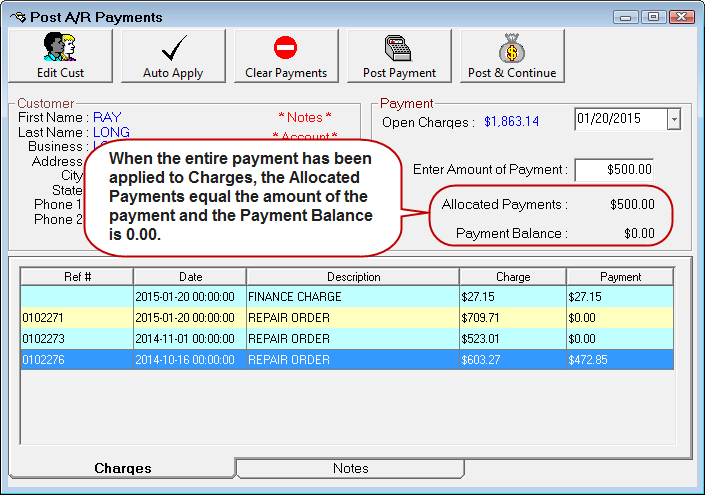
Task: Sort by the Ref # column header
Action: point(76,277)
